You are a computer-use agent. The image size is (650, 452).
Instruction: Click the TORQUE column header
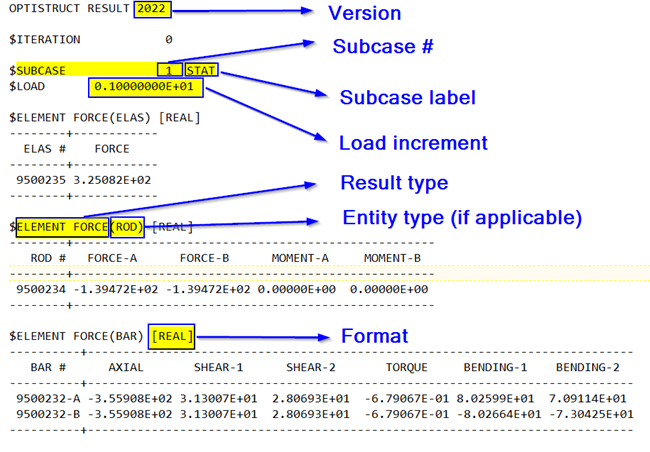point(407,367)
